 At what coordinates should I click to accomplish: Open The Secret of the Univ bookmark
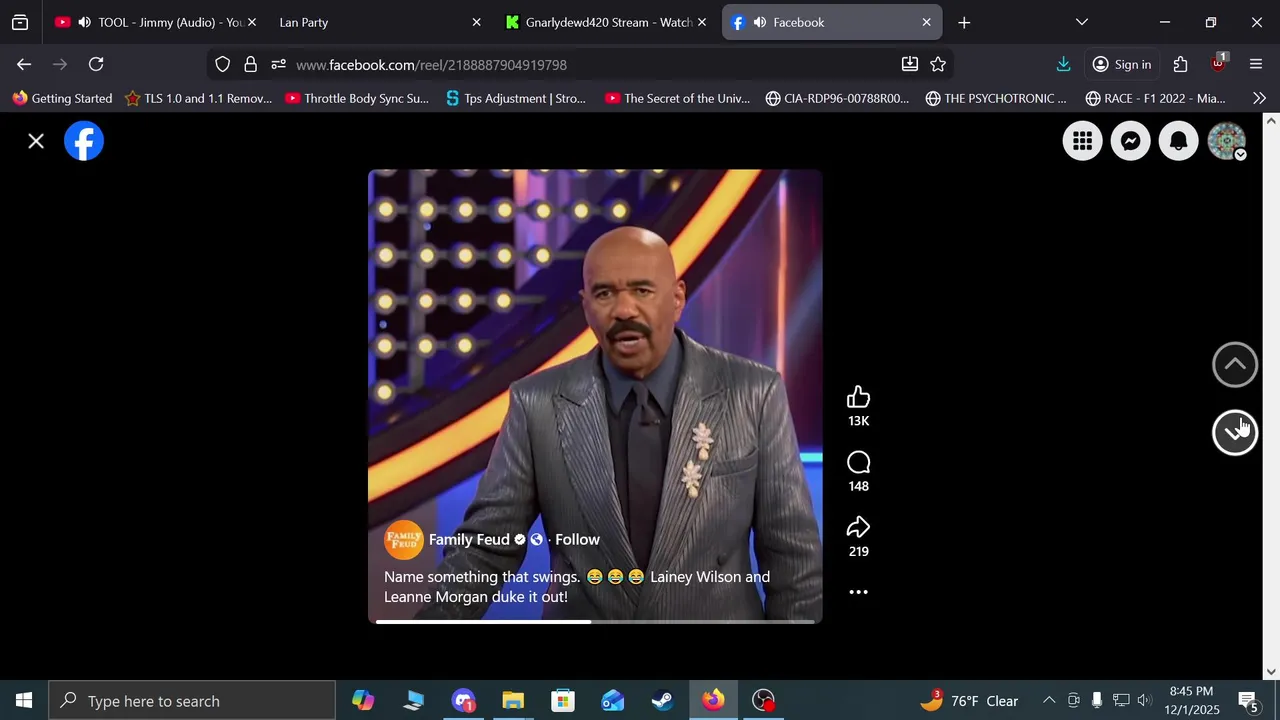[x=677, y=98]
